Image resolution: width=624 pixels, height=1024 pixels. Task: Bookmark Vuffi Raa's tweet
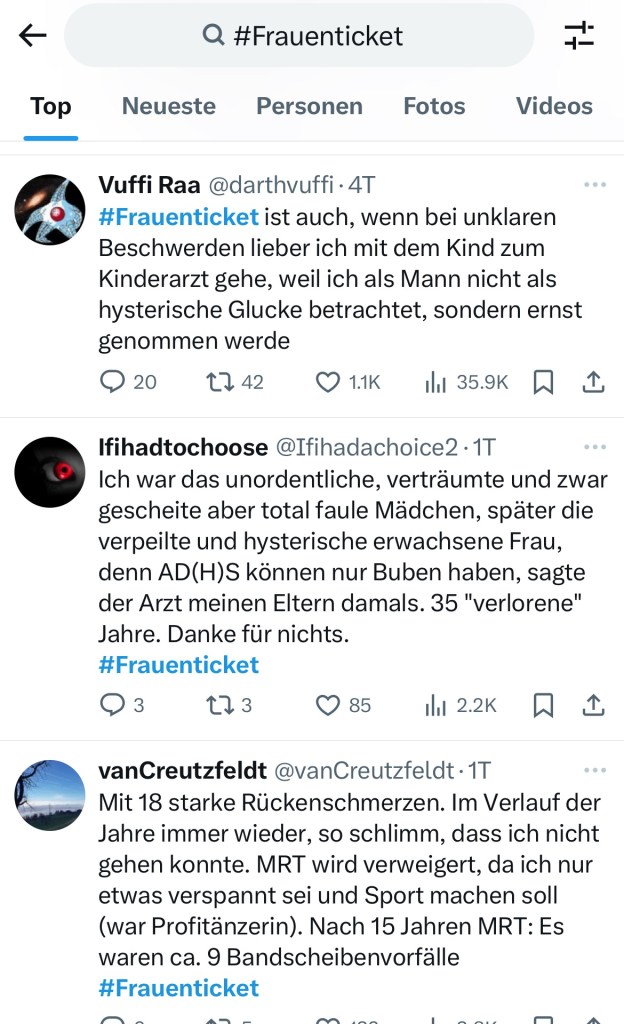[x=543, y=381]
